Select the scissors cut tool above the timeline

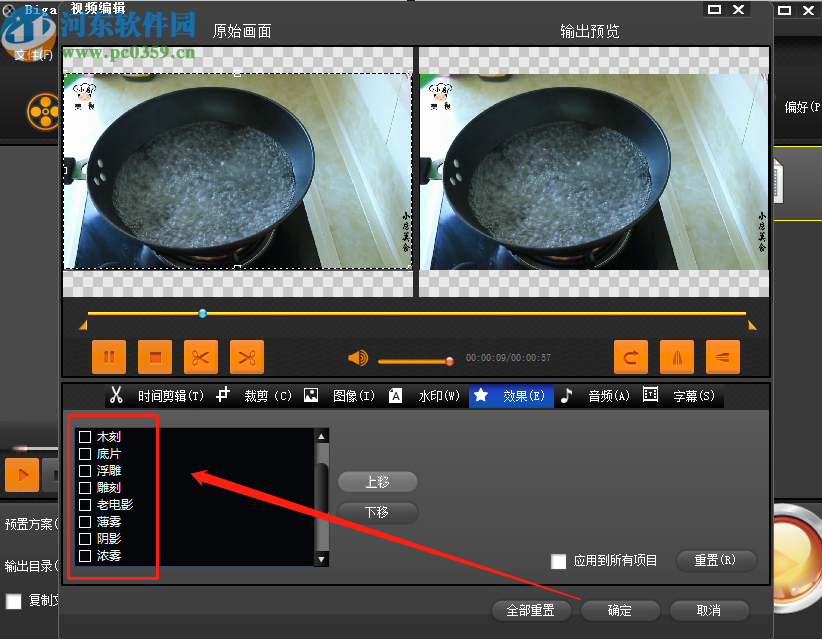[x=200, y=357]
